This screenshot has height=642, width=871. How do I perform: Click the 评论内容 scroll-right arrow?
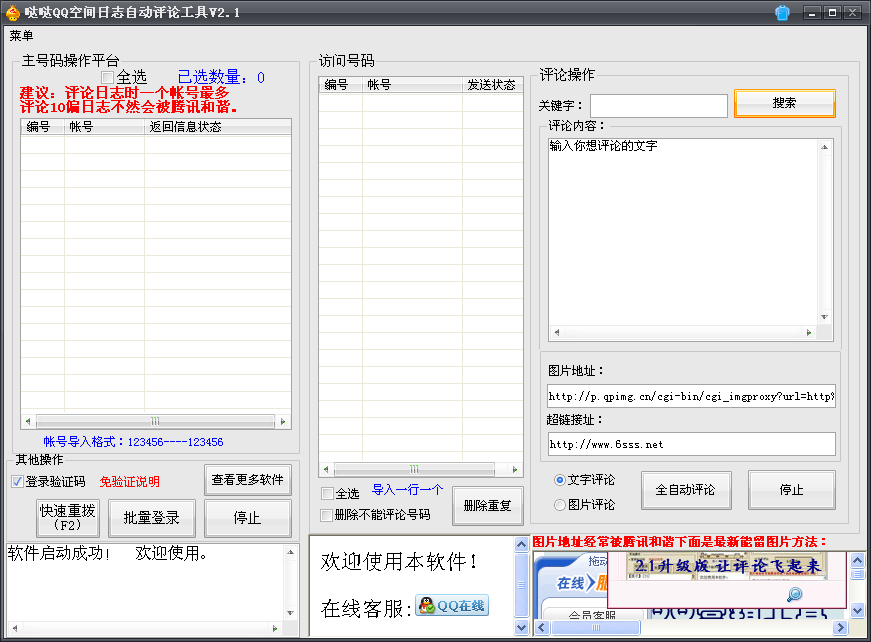[x=809, y=333]
